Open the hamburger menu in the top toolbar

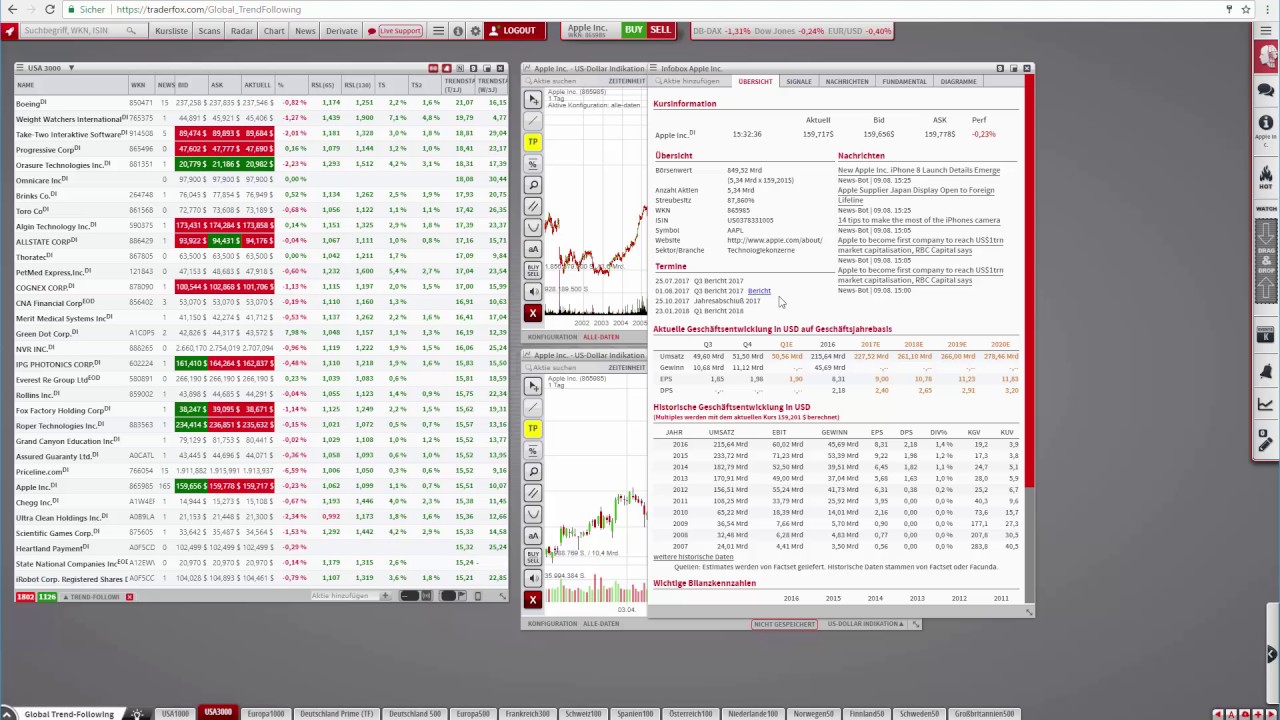click(x=438, y=31)
